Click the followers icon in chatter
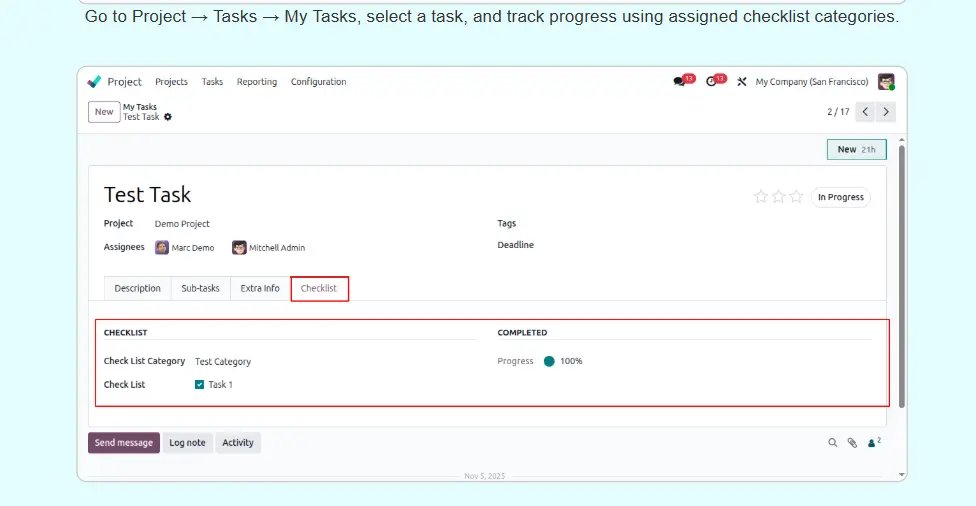976x506 pixels. tap(873, 443)
